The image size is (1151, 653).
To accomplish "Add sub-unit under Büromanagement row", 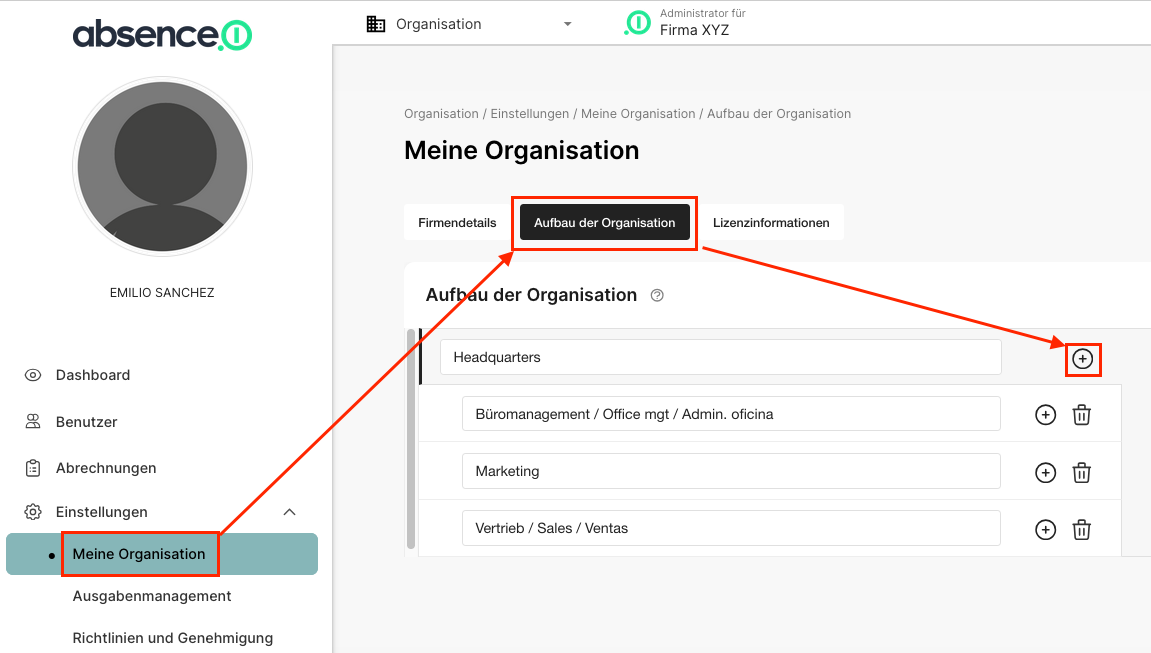I will tap(1045, 415).
